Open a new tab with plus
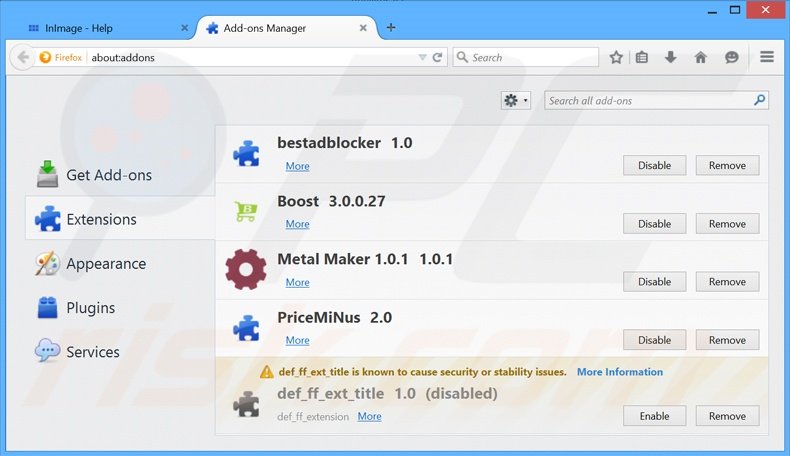The width and height of the screenshot is (790, 456). pyautogui.click(x=390, y=28)
